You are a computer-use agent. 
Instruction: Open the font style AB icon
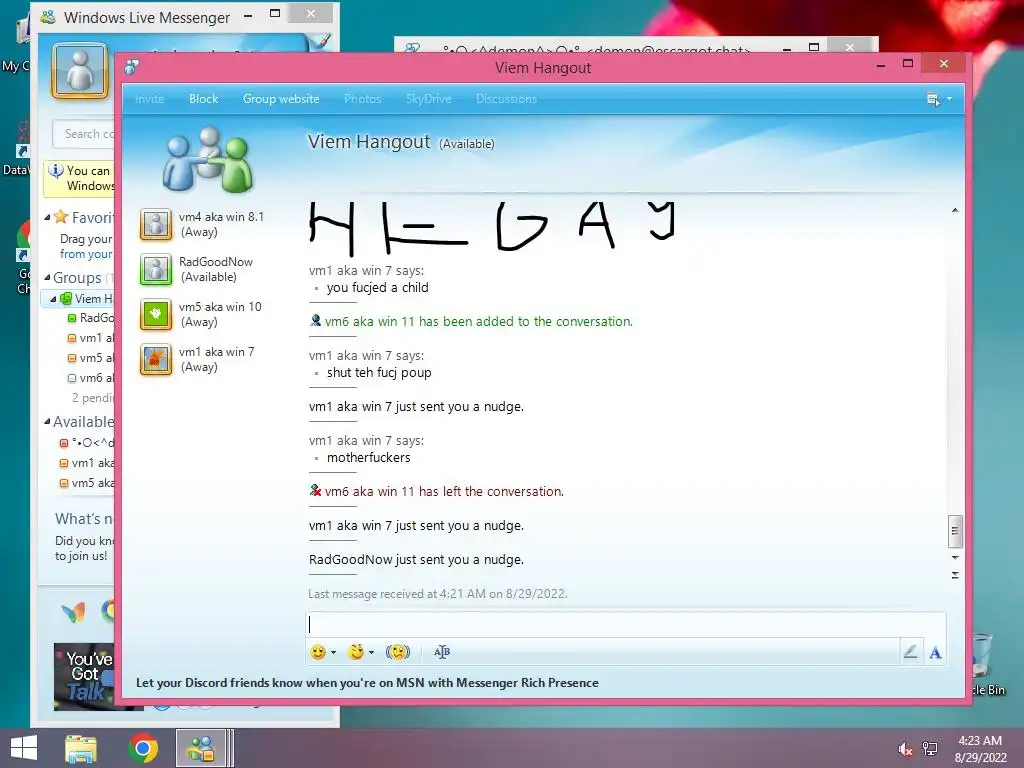(x=442, y=652)
